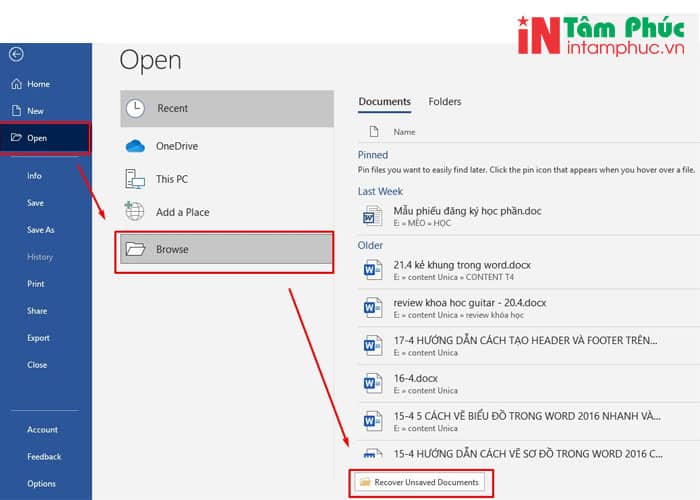This screenshot has height=500, width=700.
Task: Click the Browse folder icon
Action: (x=135, y=249)
